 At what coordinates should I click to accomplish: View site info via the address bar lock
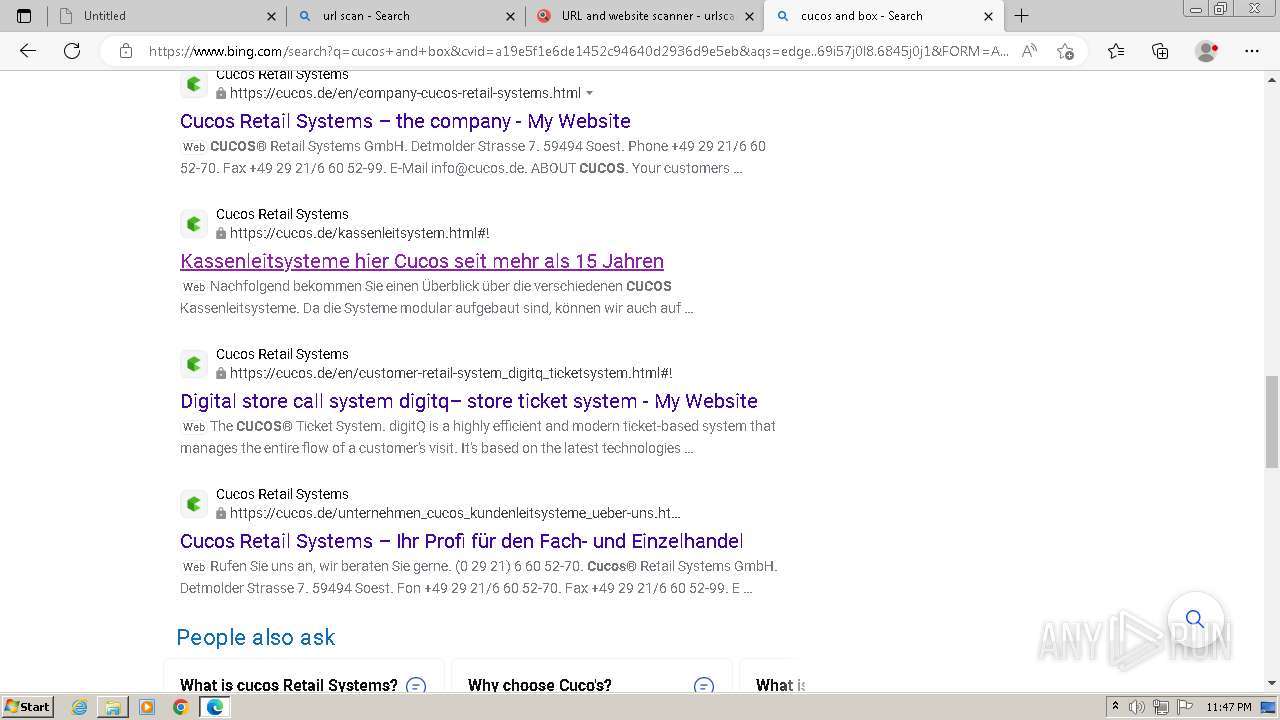coord(126,51)
